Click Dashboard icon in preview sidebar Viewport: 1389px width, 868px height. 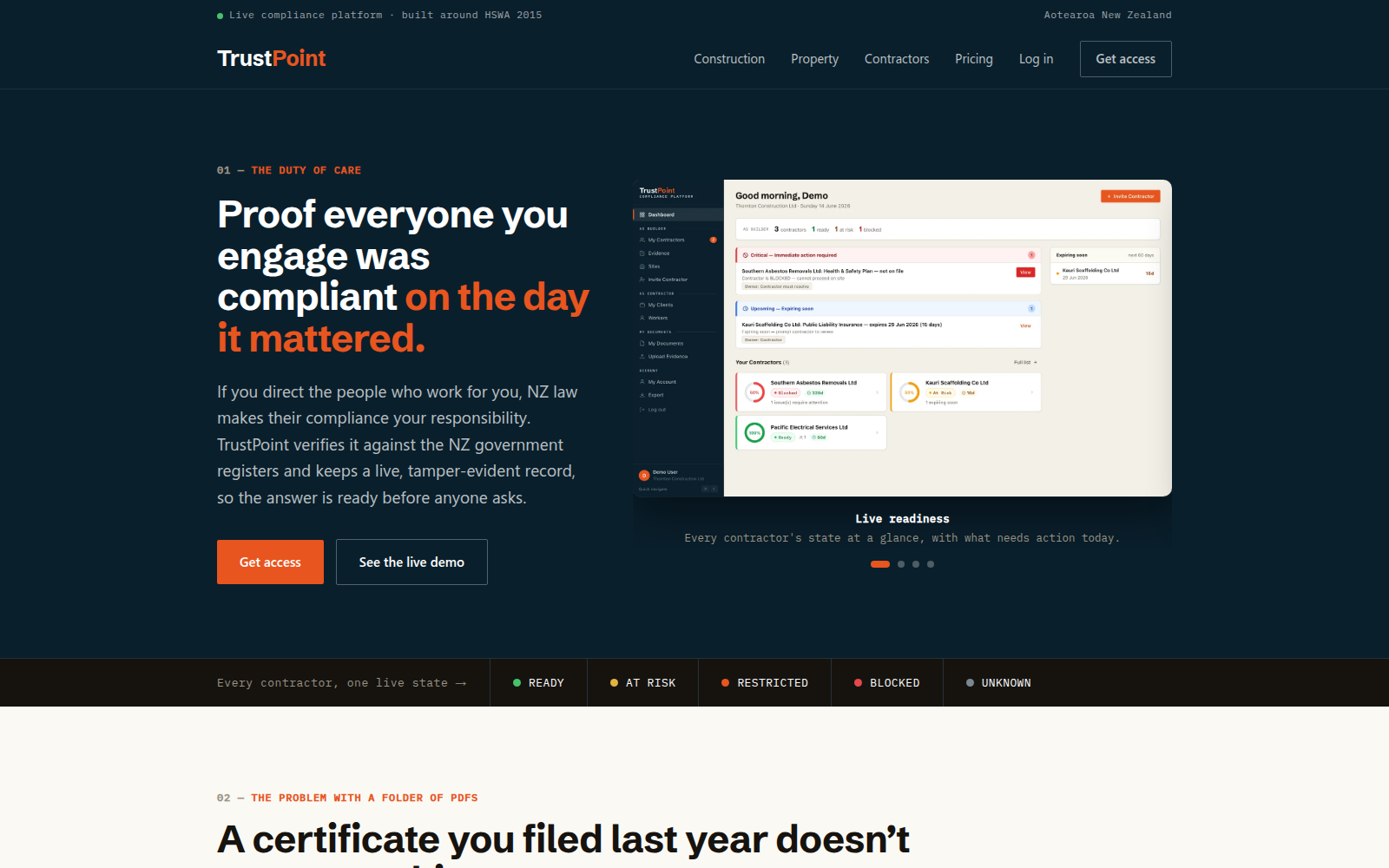click(x=642, y=214)
